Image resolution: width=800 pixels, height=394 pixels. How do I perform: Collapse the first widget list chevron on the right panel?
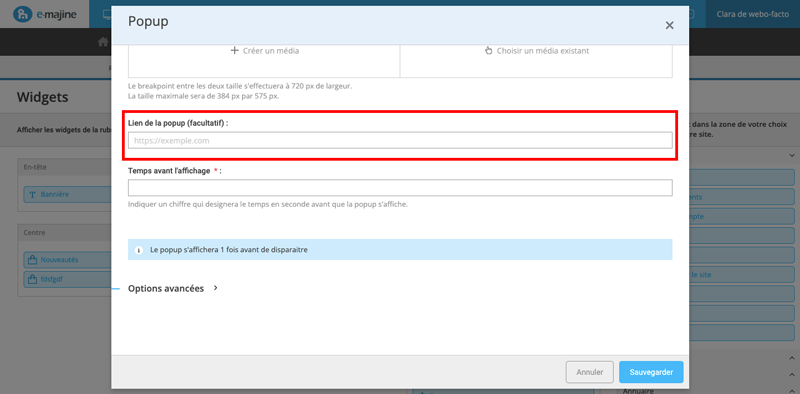click(792, 155)
